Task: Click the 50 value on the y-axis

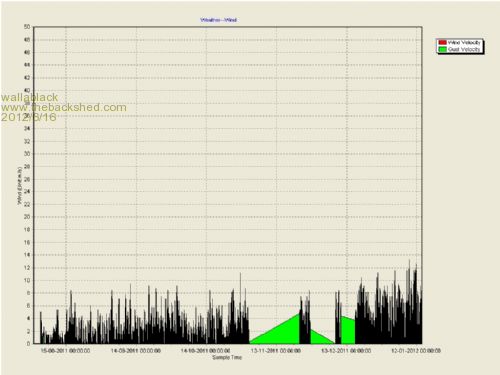Action: (27, 27)
